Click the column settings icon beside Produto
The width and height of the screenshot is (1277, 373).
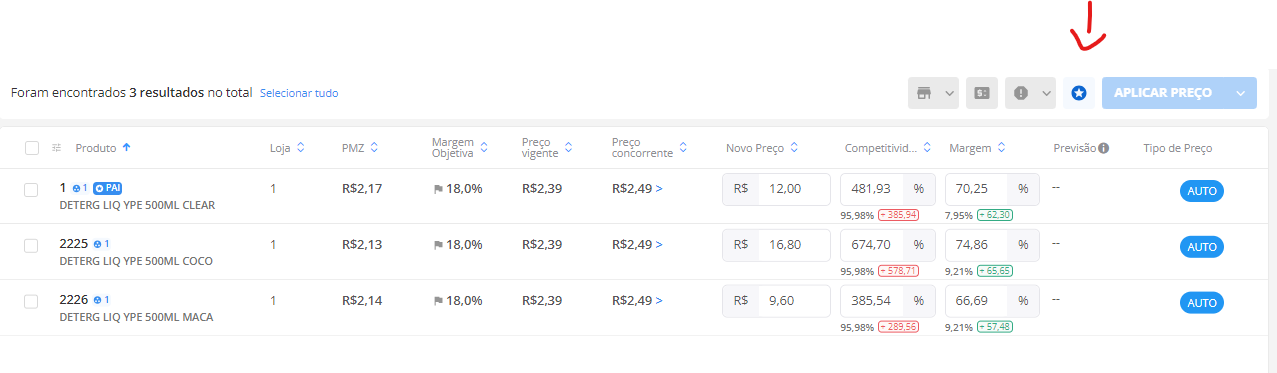57,148
